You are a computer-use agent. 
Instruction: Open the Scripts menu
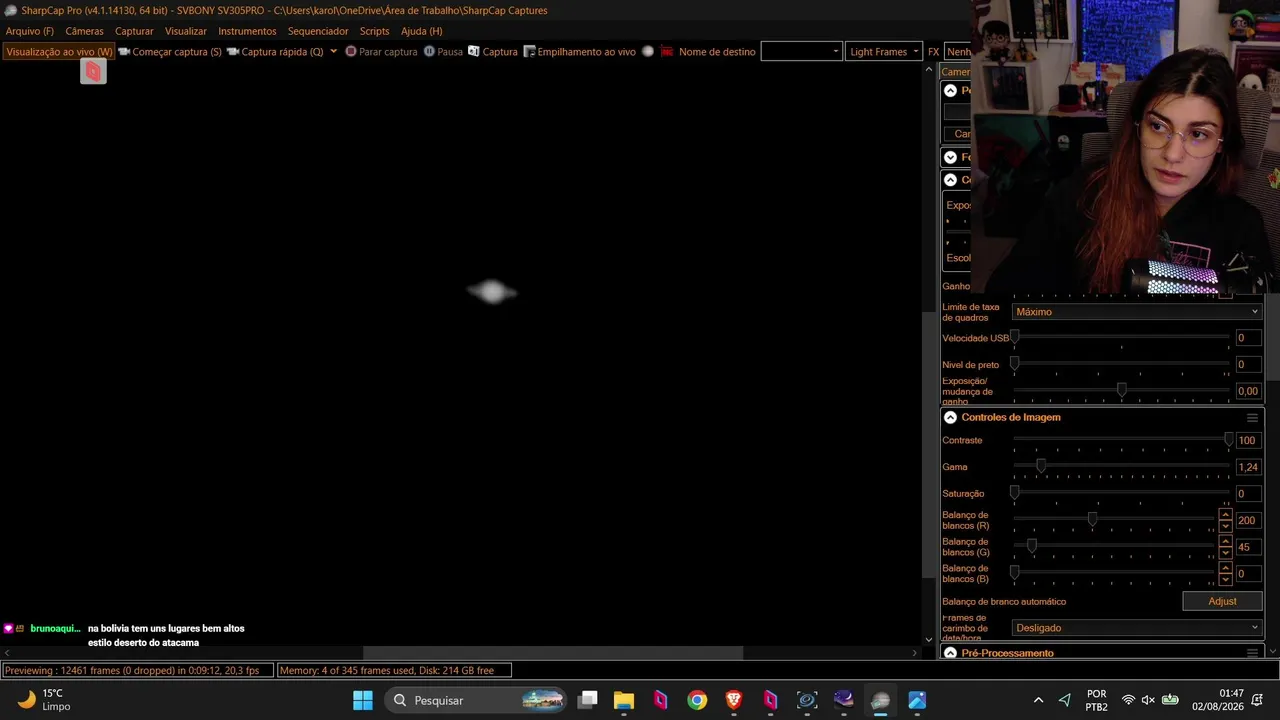point(374,31)
